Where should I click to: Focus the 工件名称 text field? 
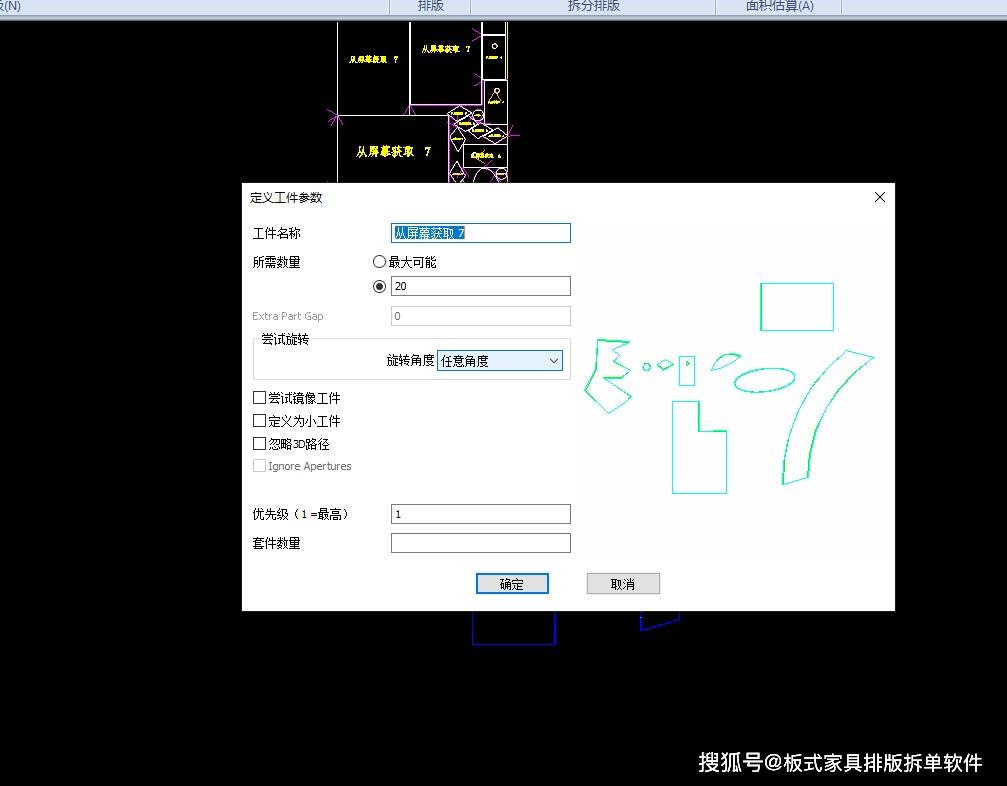[480, 233]
